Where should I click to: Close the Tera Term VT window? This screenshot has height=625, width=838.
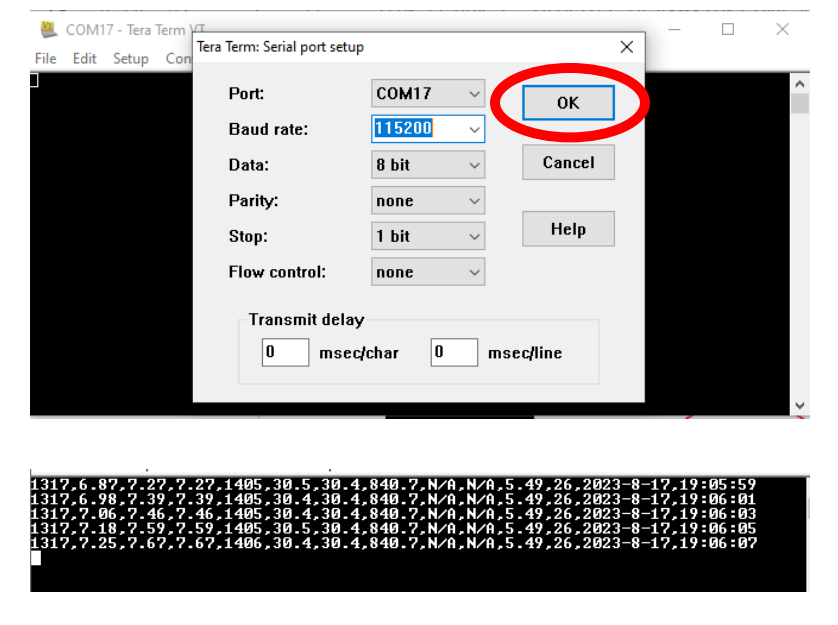coord(783,29)
